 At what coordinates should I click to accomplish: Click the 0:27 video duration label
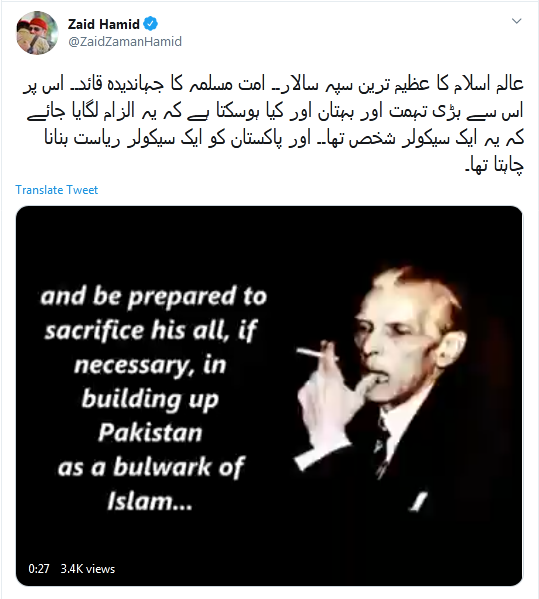tap(39, 569)
